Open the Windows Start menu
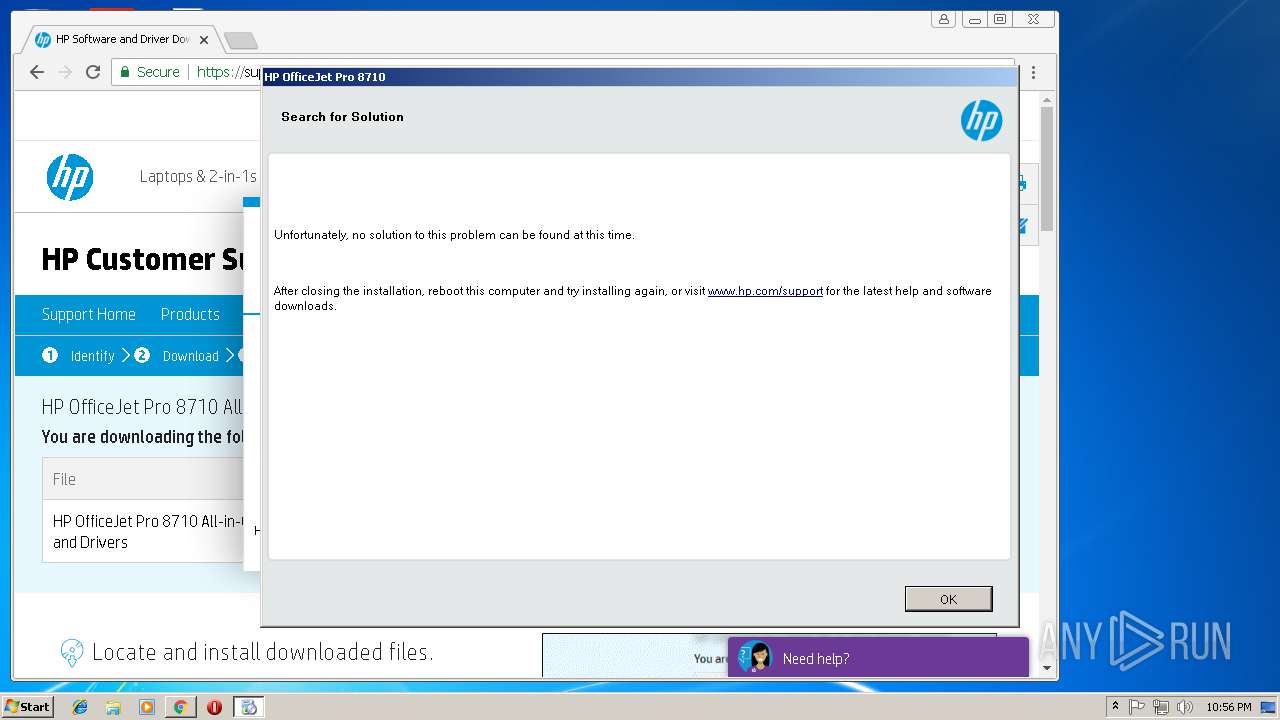This screenshot has width=1280, height=720. (27, 707)
